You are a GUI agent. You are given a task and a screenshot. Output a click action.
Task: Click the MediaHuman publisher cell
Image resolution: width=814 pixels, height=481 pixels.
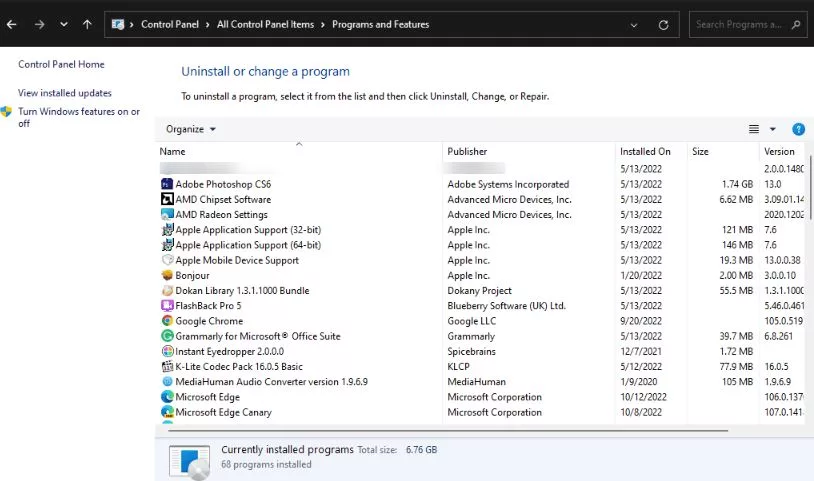click(477, 382)
